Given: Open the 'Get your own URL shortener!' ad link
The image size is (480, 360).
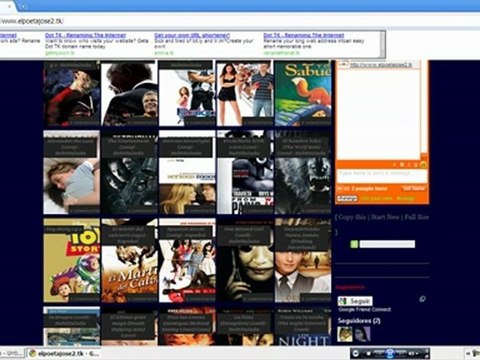Looking at the screenshot, I should [x=192, y=35].
